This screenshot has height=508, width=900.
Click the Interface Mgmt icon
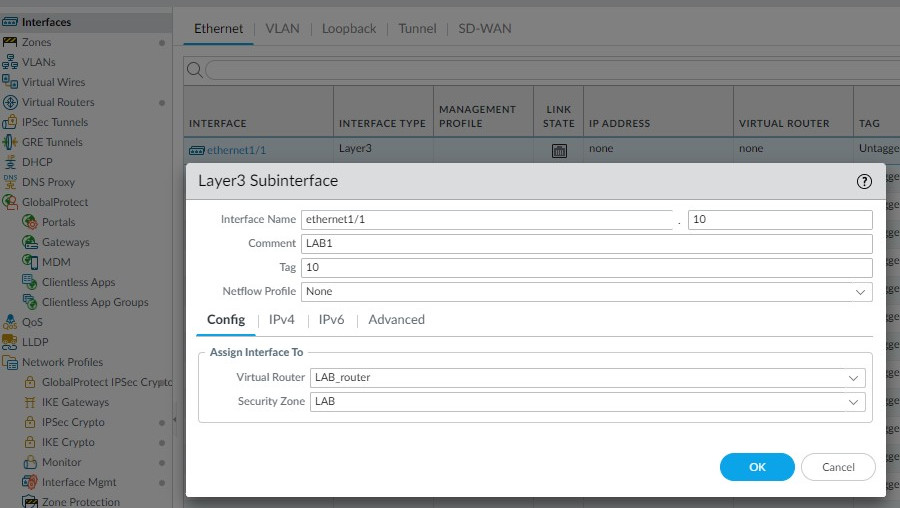(x=30, y=482)
